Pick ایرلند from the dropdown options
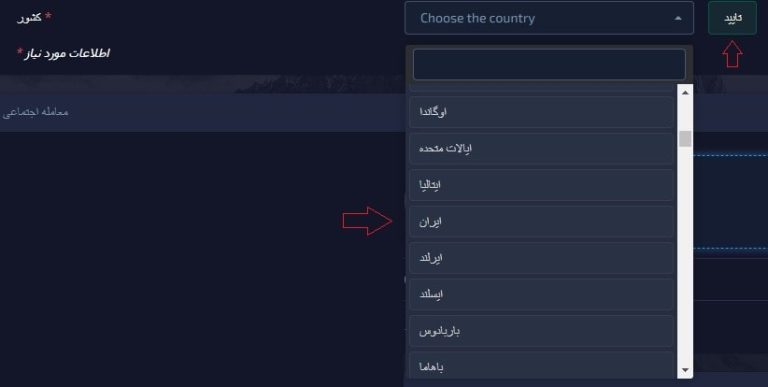This screenshot has height=387, width=768. (x=541, y=258)
